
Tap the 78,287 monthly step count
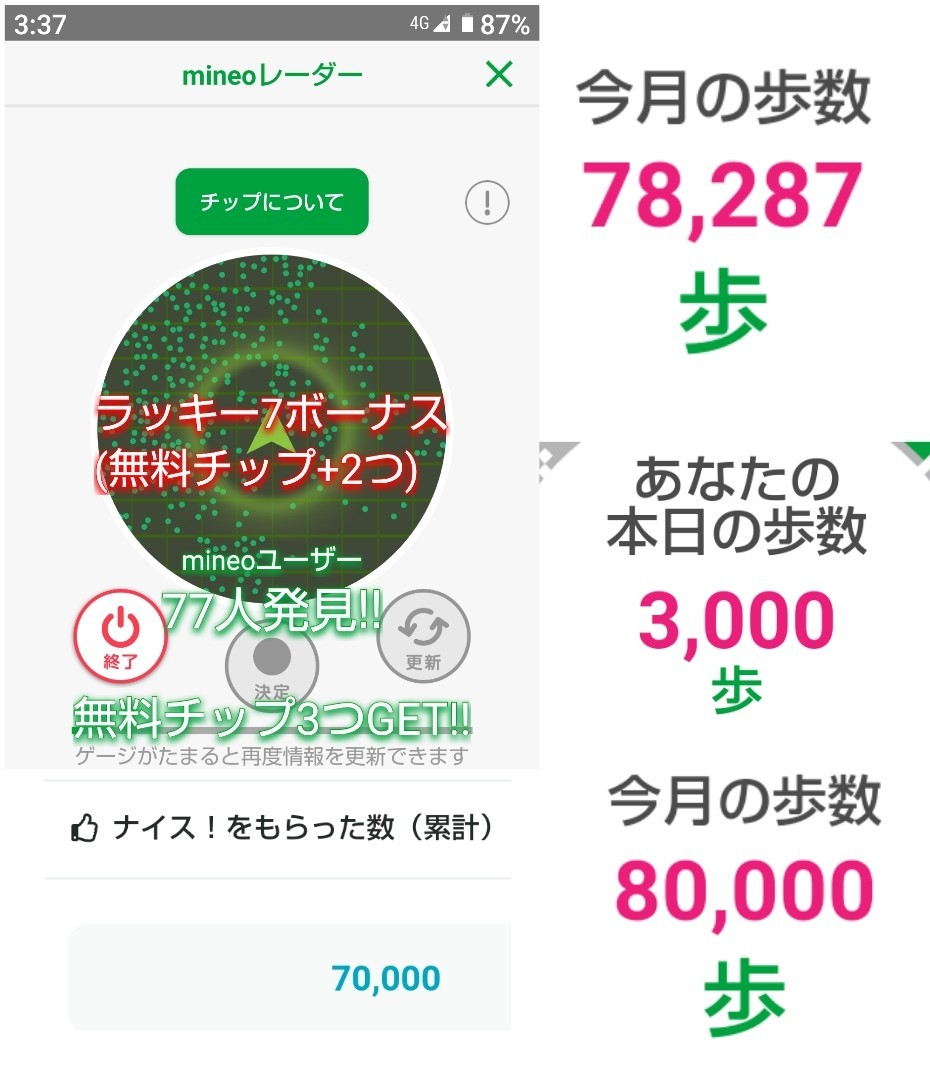[x=722, y=194]
